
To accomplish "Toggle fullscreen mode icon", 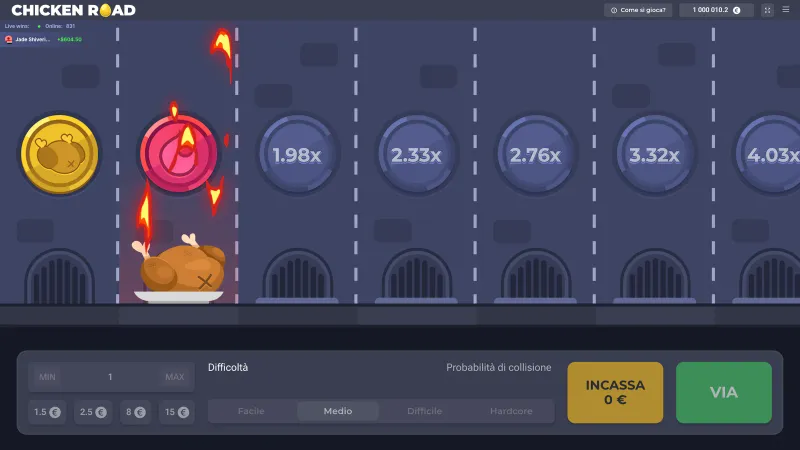I will [x=767, y=10].
